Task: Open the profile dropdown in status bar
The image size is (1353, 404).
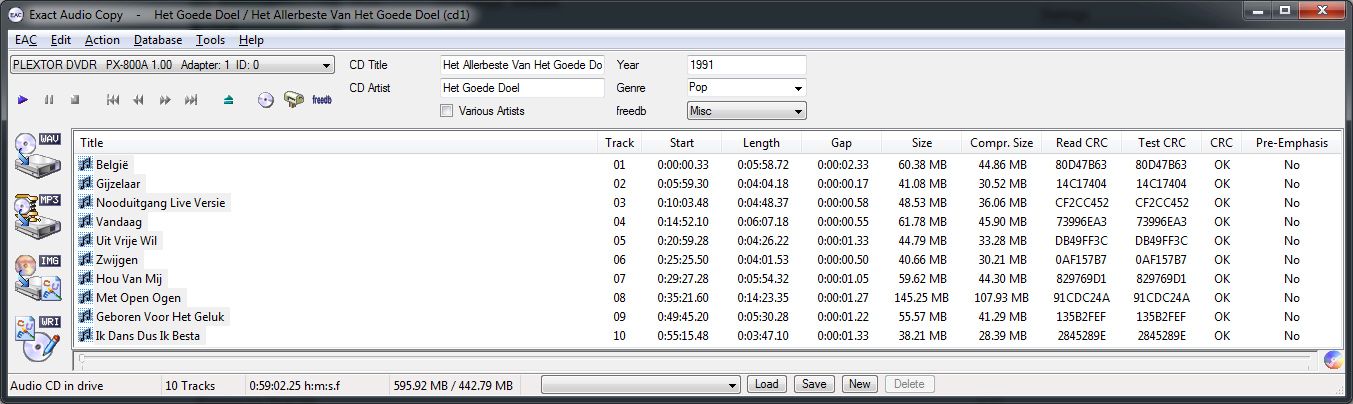Action: [x=640, y=385]
